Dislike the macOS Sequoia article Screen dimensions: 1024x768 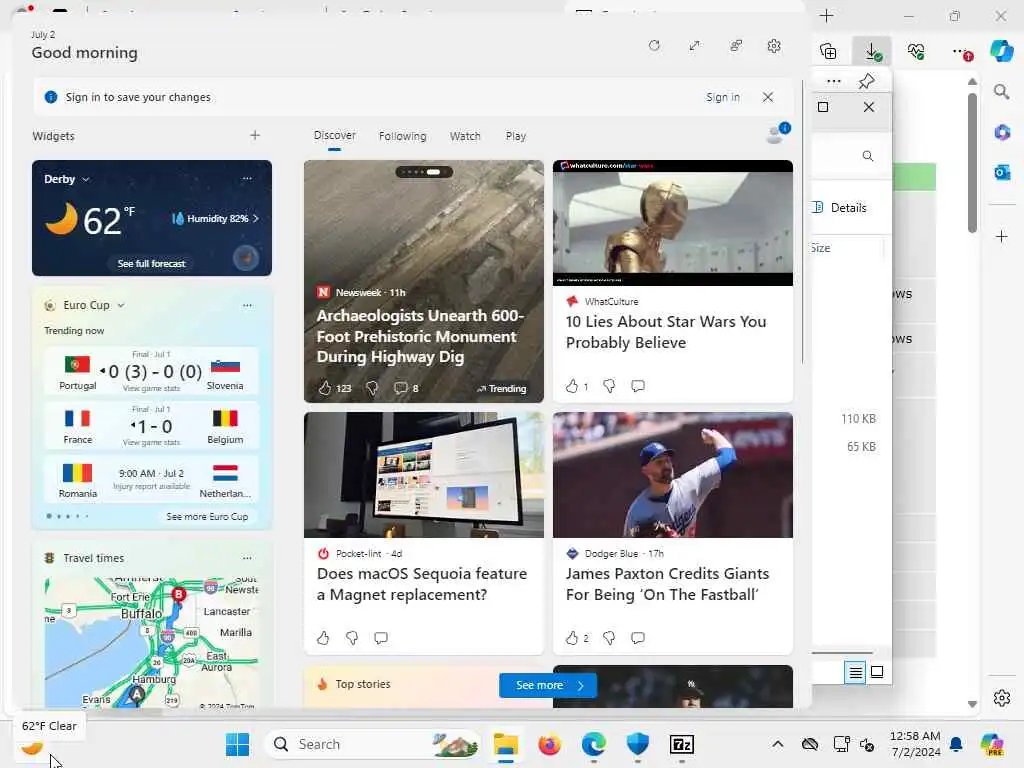coord(352,638)
